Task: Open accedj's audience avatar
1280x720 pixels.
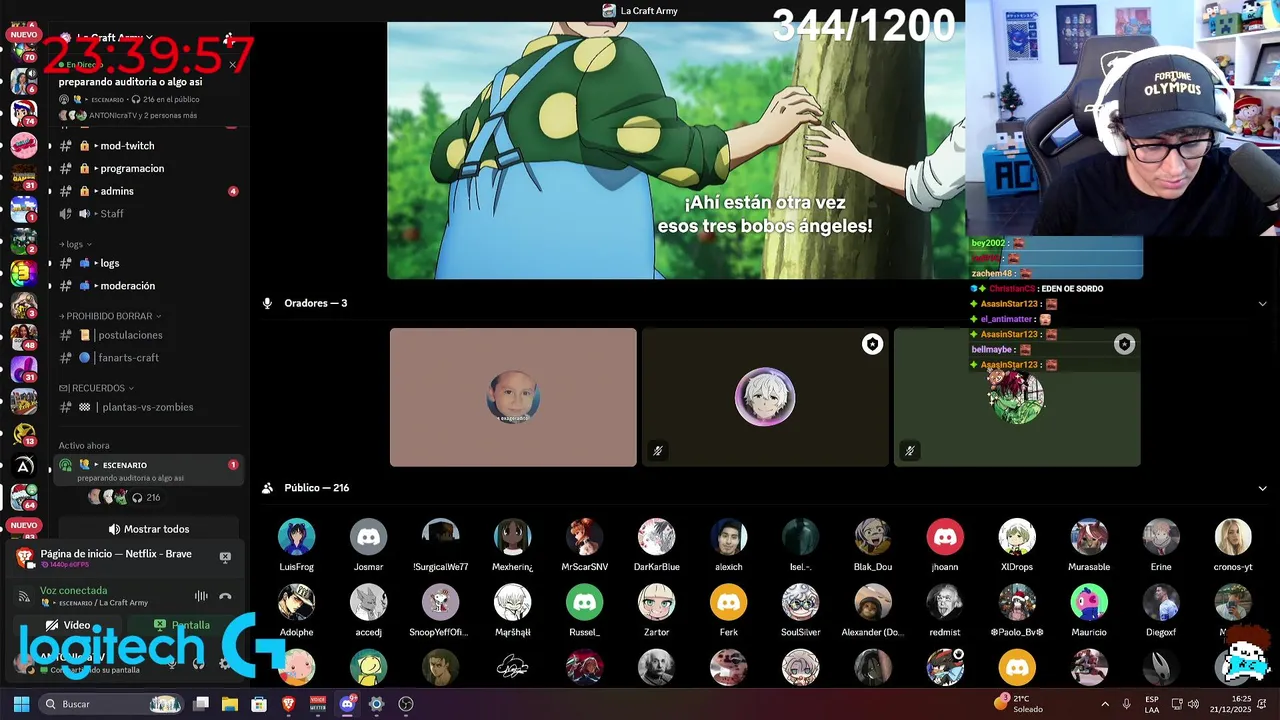Action: coord(368,602)
